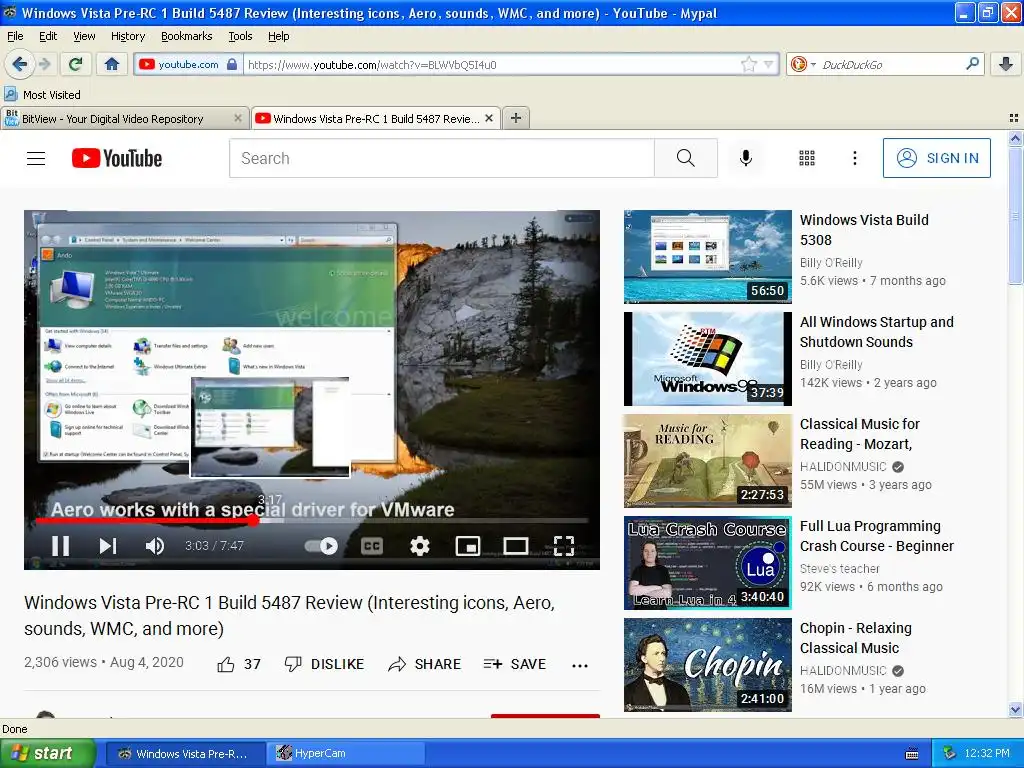Click the YouTube search magnifier button
The height and width of the screenshot is (768, 1024).
[x=686, y=158]
